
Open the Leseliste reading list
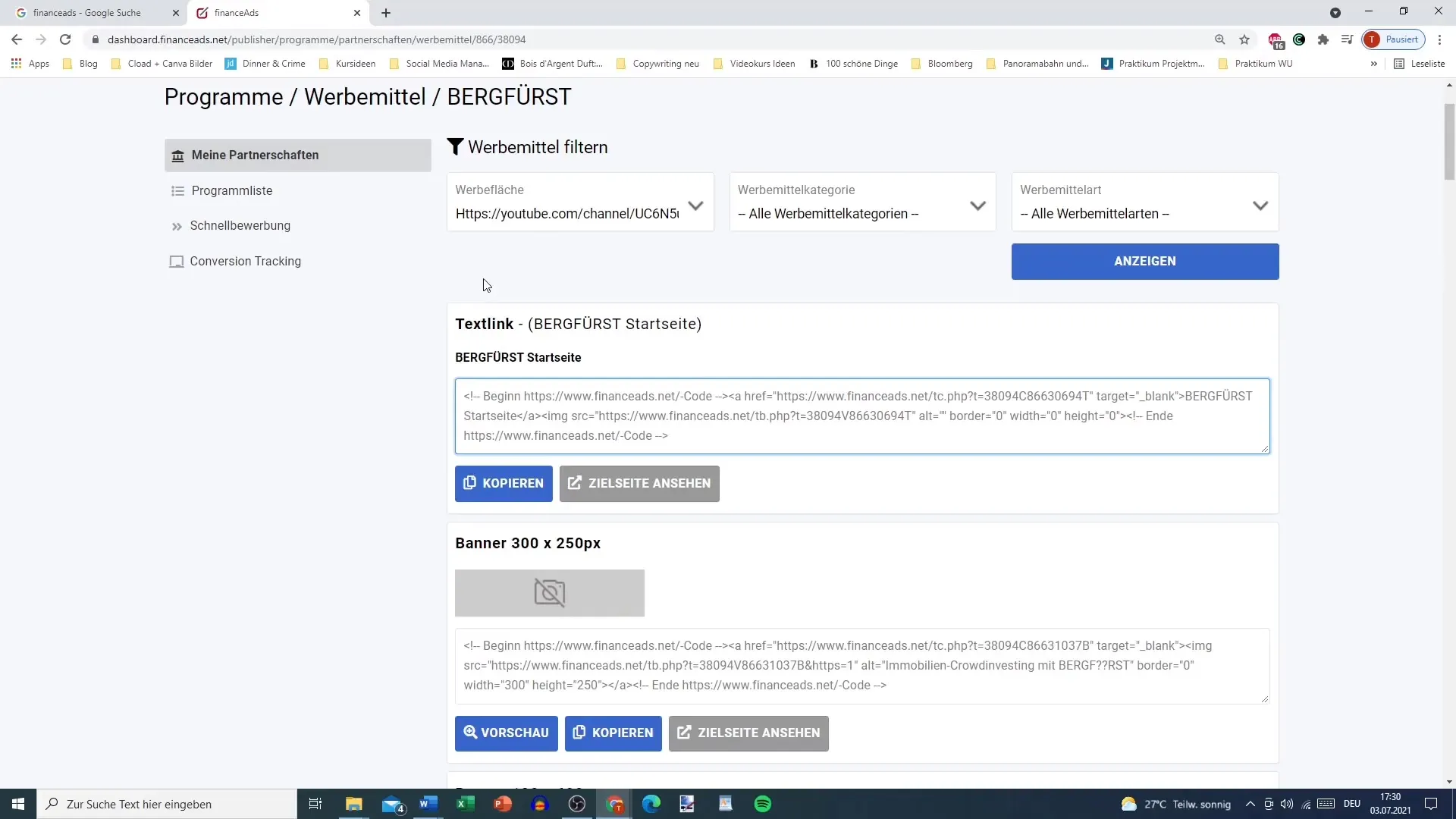coord(1420,64)
